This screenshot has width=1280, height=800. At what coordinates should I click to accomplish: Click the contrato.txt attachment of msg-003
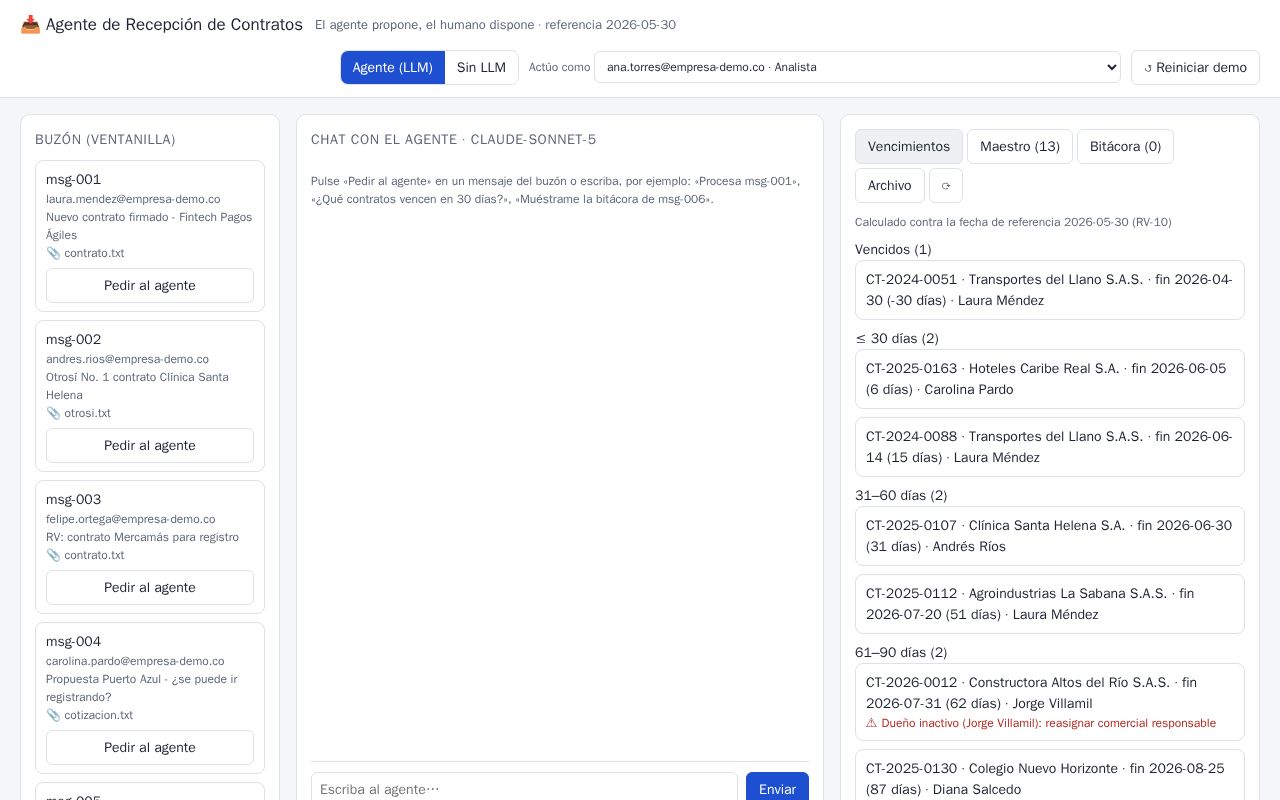click(x=85, y=555)
